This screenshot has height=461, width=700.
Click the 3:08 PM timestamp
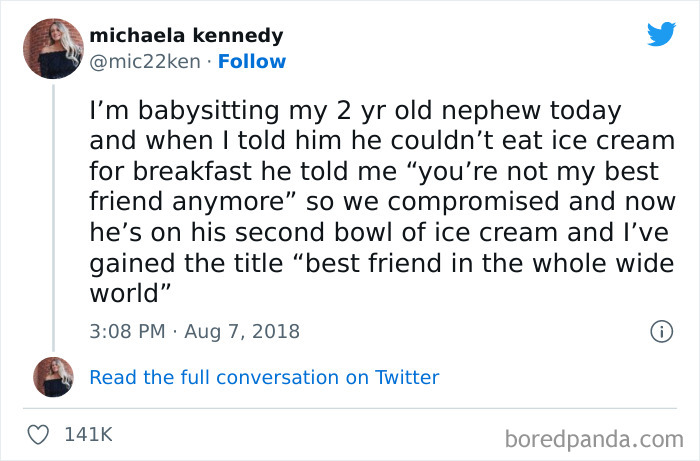[x=125, y=331]
